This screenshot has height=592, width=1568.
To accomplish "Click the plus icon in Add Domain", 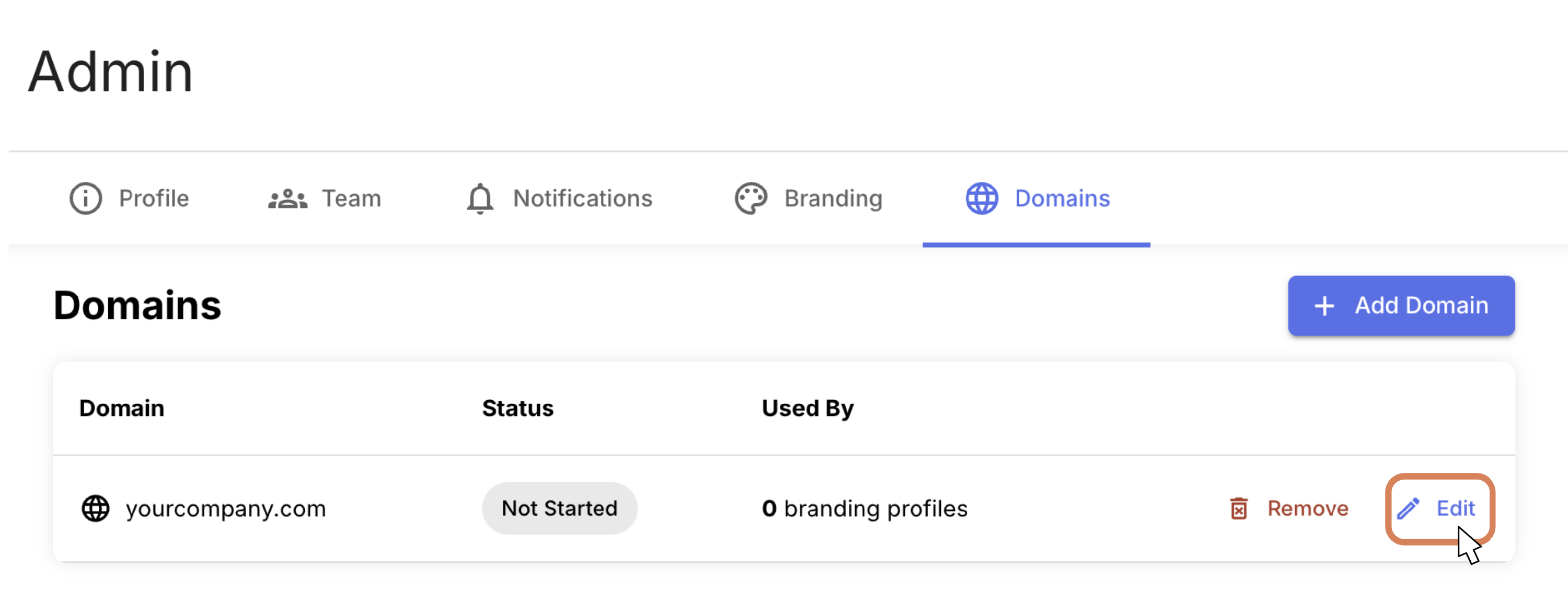I will (x=1324, y=306).
